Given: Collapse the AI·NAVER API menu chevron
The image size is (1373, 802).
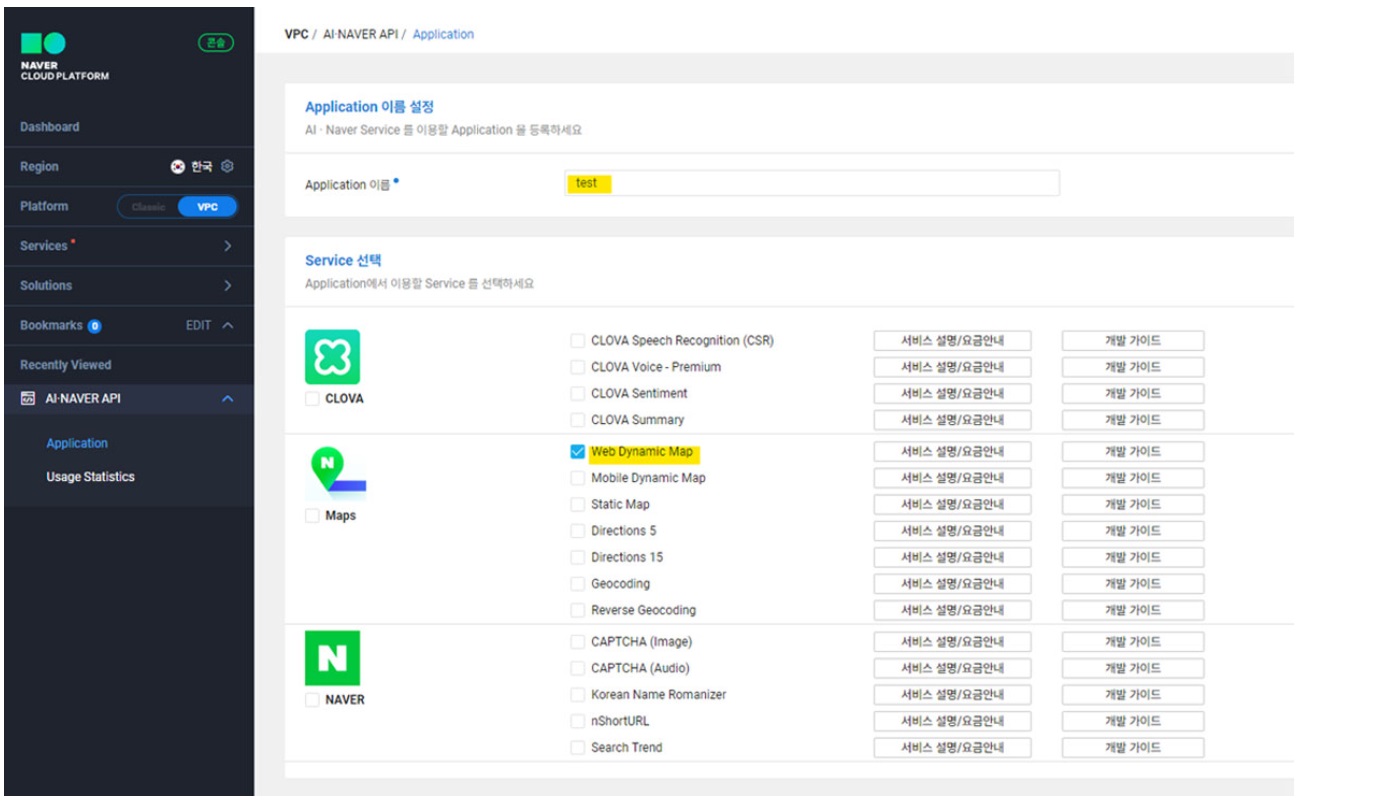Looking at the screenshot, I should click(x=228, y=399).
